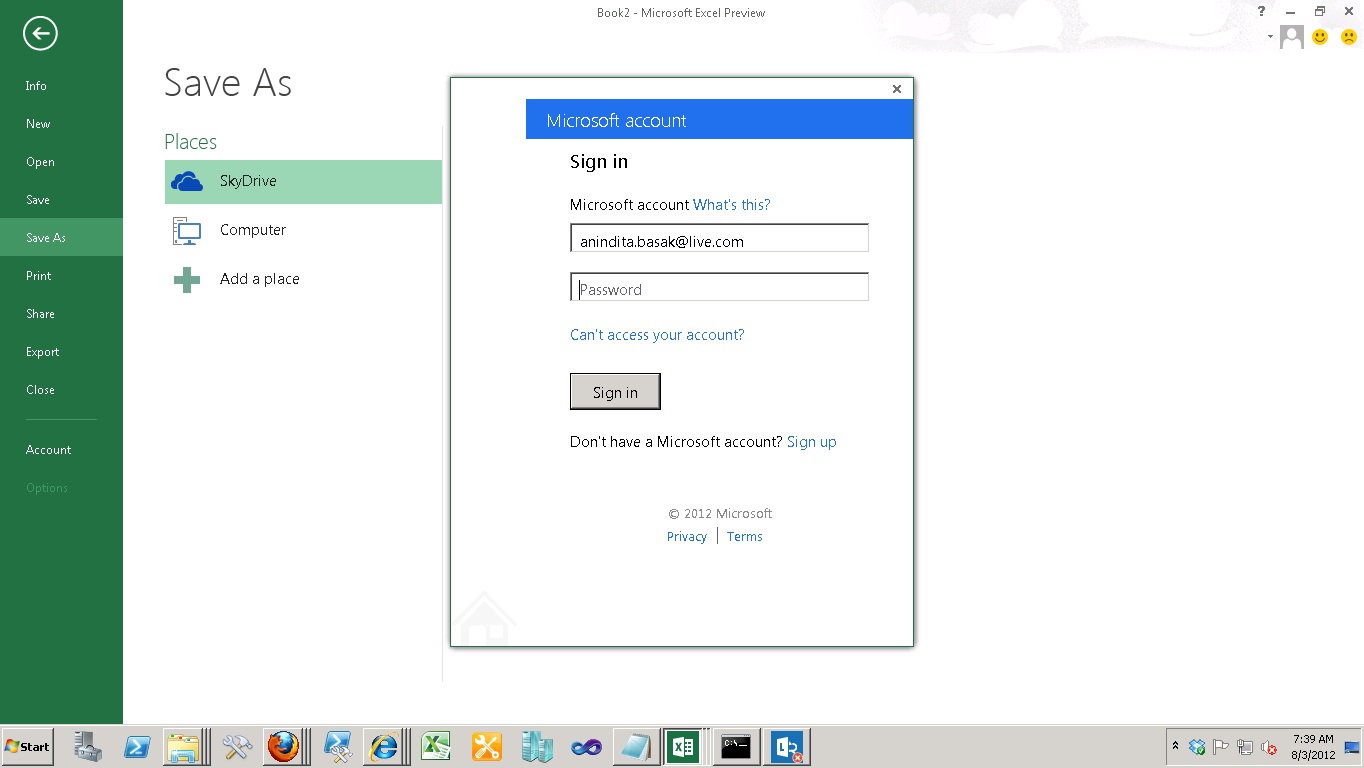Open the blue buildings taskbar icon

tap(536, 746)
